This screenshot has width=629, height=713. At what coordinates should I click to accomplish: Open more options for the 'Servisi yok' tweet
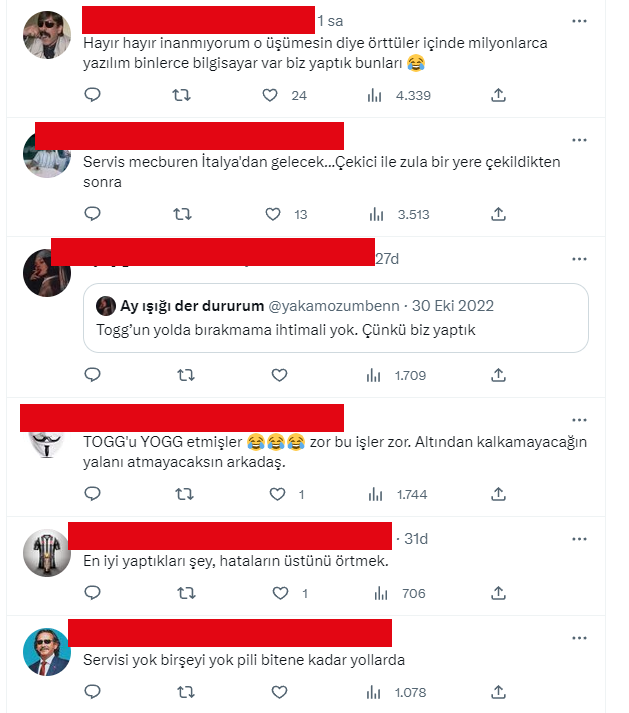tap(579, 638)
